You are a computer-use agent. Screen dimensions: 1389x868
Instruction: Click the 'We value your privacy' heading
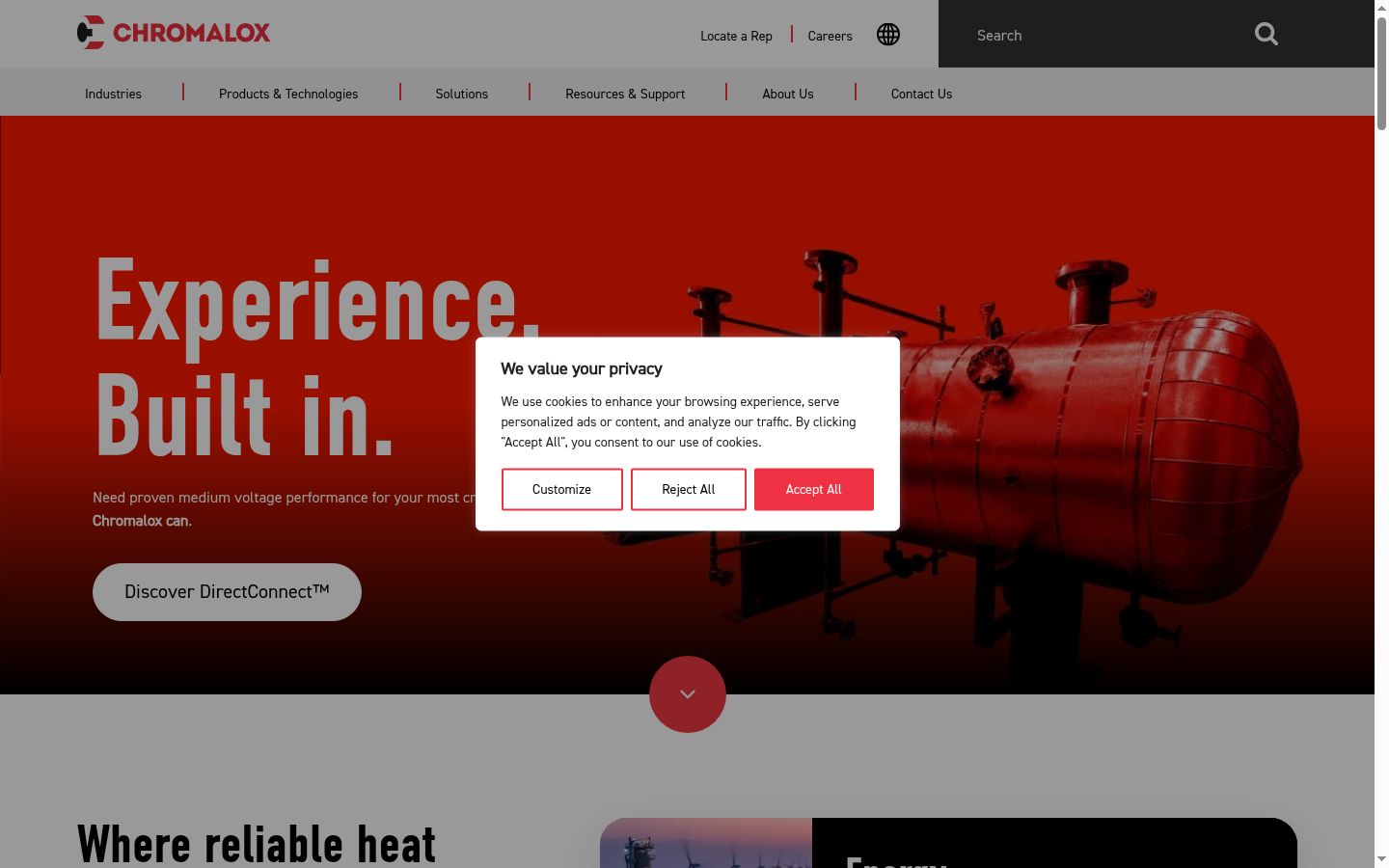pos(582,368)
